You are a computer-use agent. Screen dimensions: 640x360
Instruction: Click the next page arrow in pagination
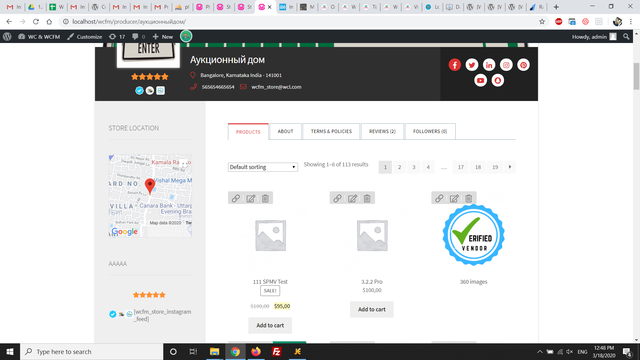point(510,167)
